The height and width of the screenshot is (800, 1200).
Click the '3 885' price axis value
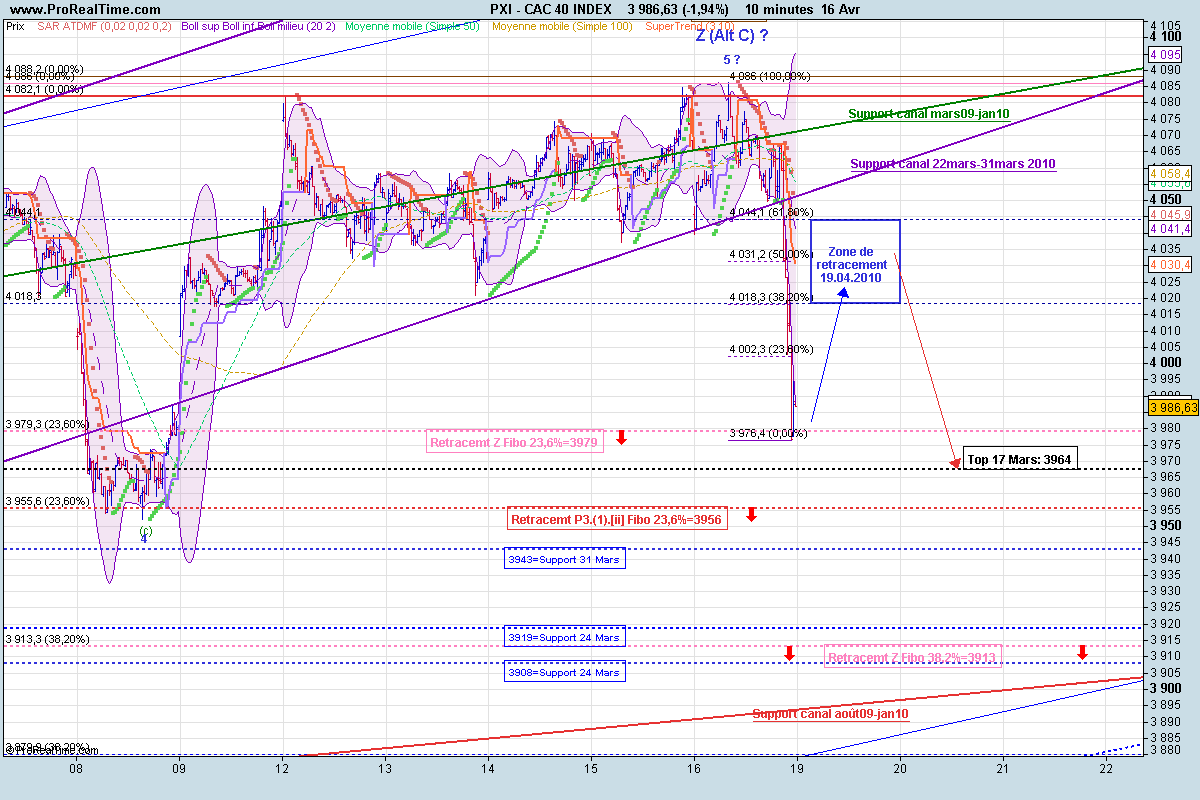coord(1167,737)
